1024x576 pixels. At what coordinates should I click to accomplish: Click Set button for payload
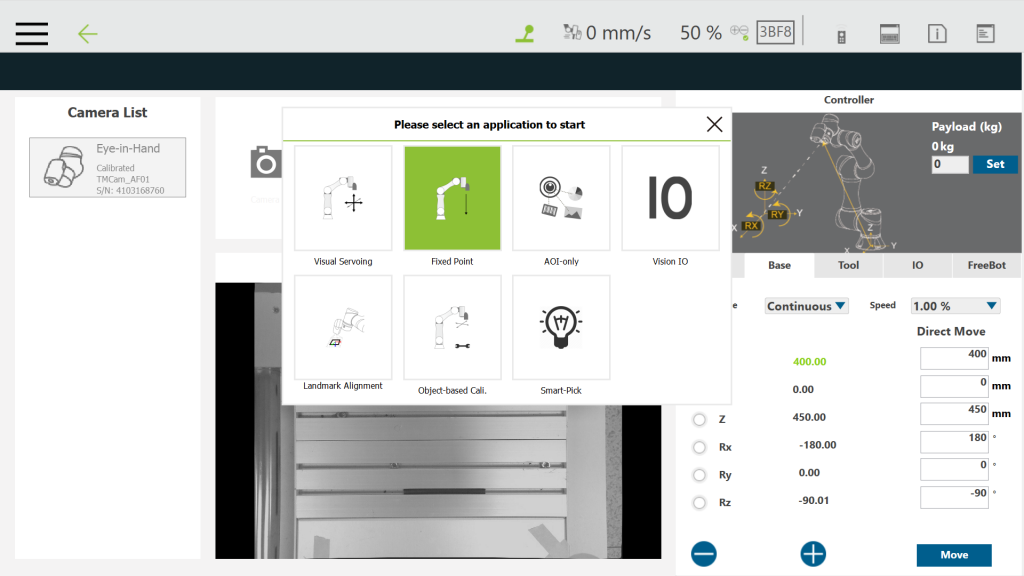tap(995, 164)
